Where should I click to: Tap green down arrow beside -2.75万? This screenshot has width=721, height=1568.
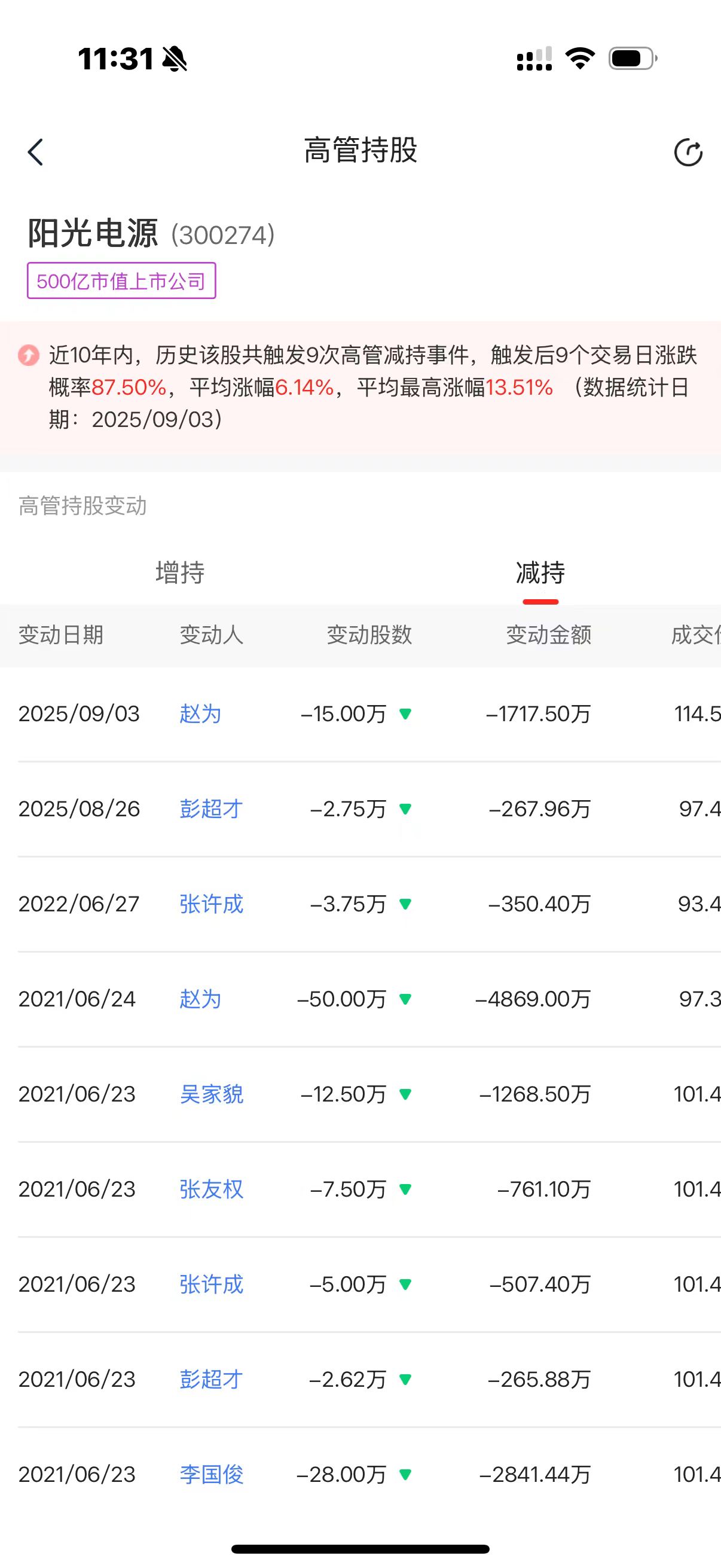[x=405, y=809]
